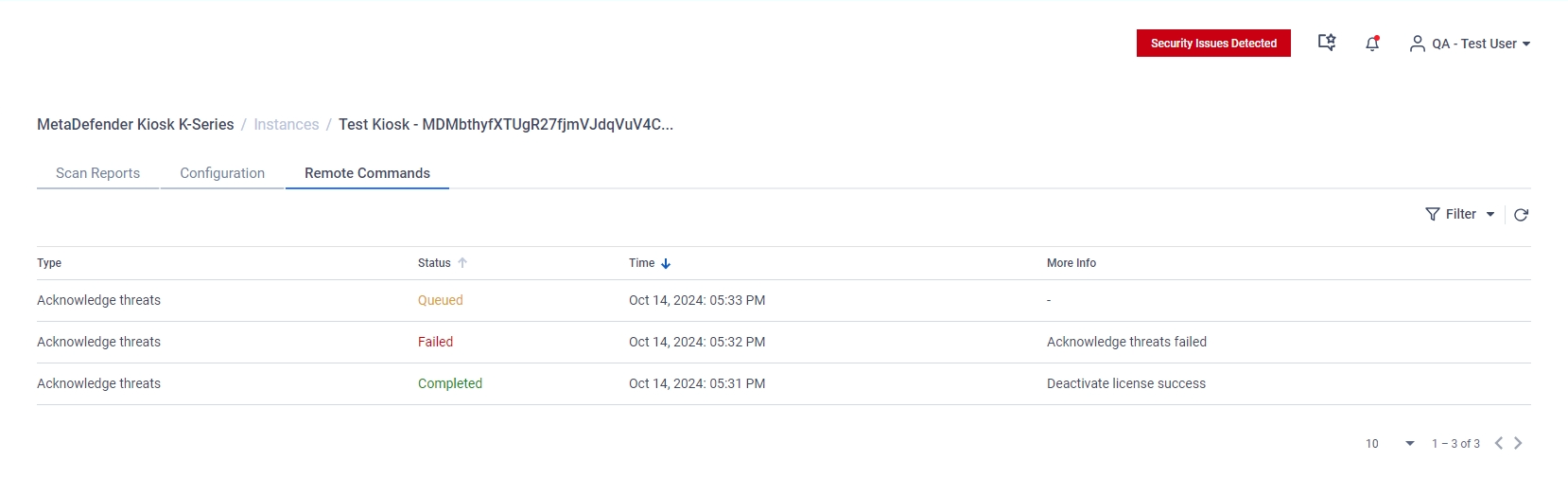The width and height of the screenshot is (1568, 496).
Task: Click the Security Issues Detected button
Action: pos(1213,44)
